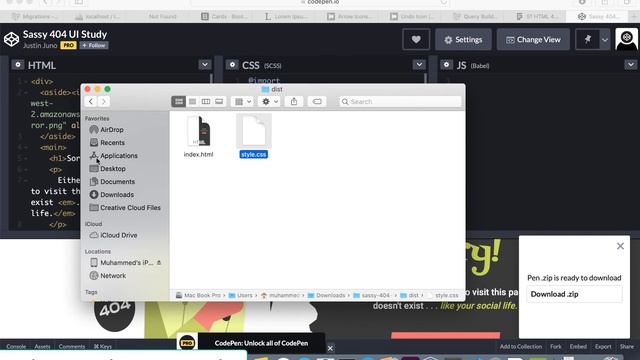640x360 pixels.
Task: Click Add to Collection
Action: pos(521,347)
